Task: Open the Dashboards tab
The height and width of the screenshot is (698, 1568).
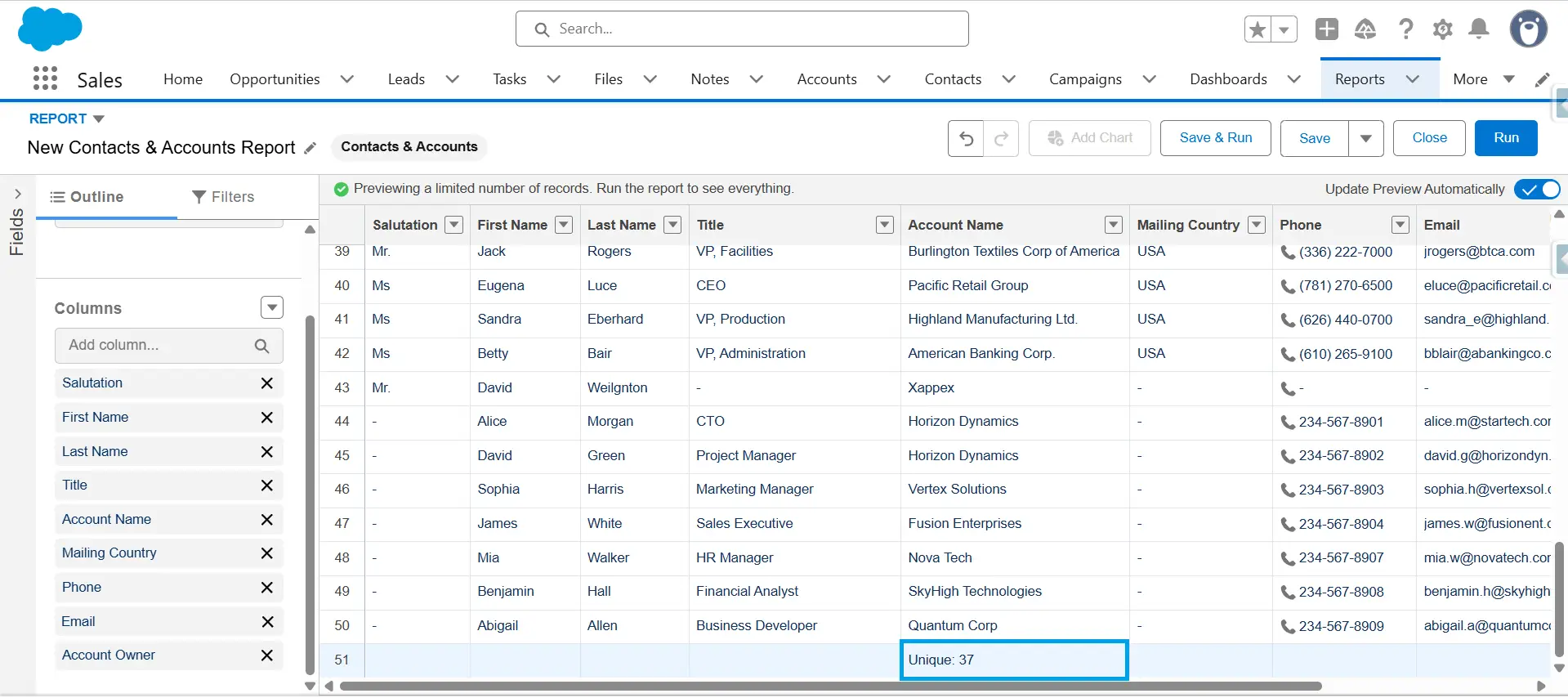Action: [1228, 79]
